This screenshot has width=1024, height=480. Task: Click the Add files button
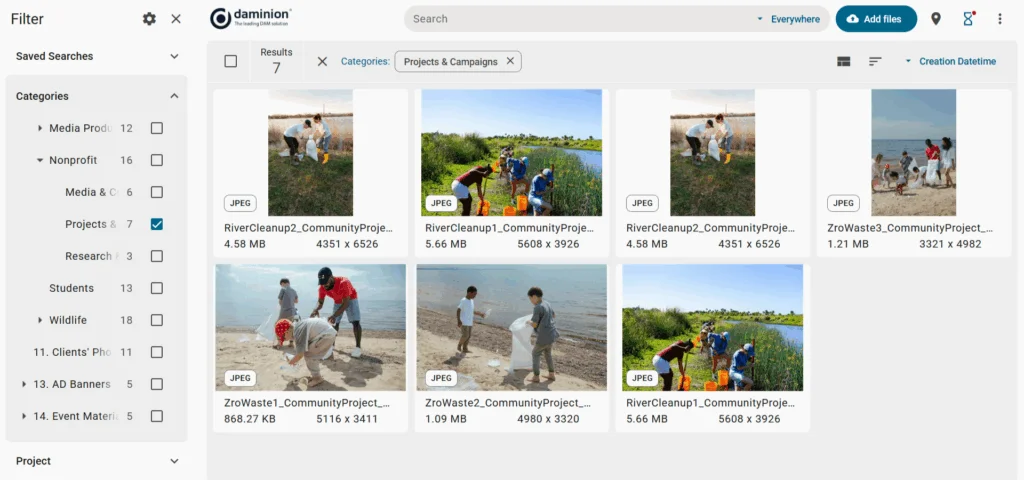[876, 19]
